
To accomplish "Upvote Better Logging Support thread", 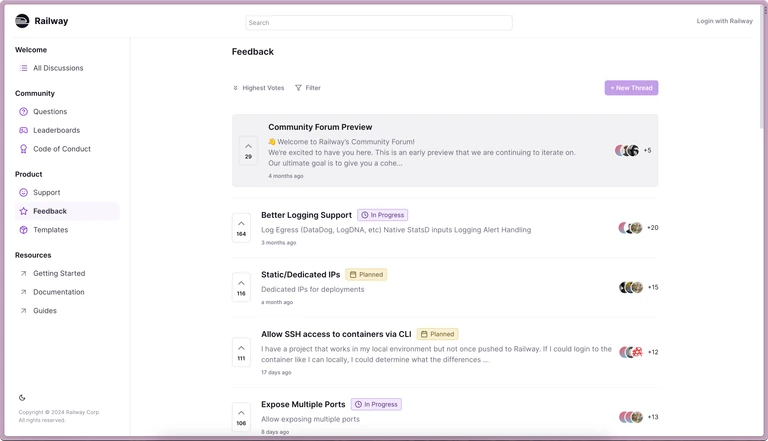I will (x=241, y=228).
